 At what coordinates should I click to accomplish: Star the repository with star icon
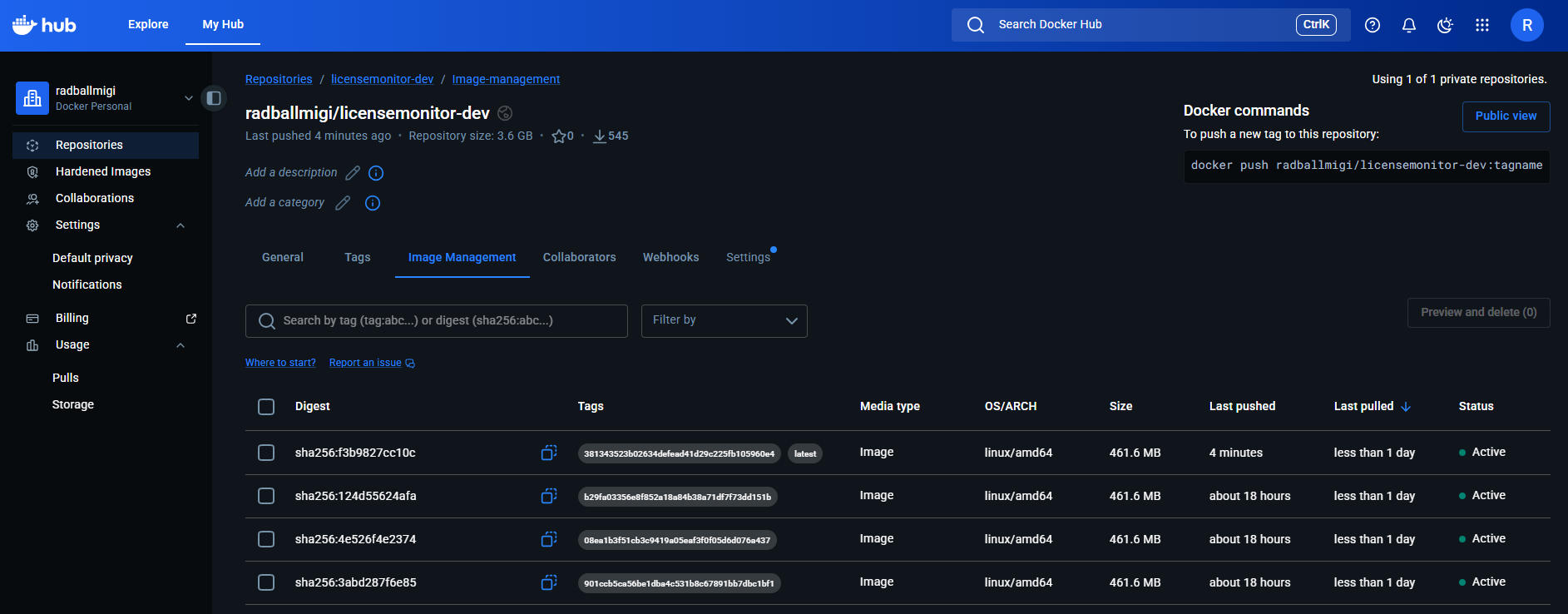[559, 136]
